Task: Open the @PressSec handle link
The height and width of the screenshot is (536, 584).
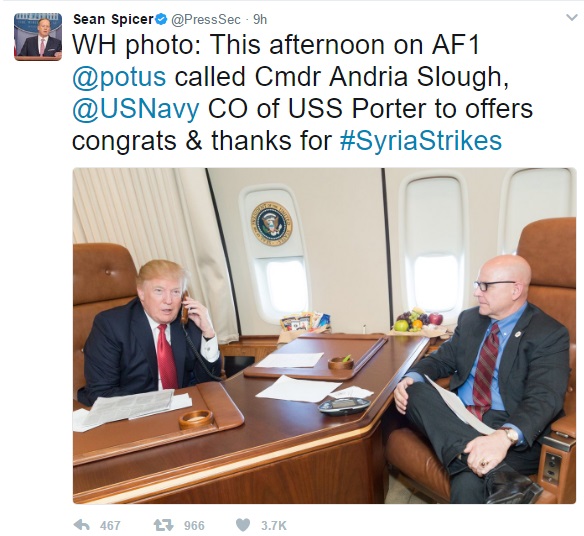Action: (x=206, y=20)
